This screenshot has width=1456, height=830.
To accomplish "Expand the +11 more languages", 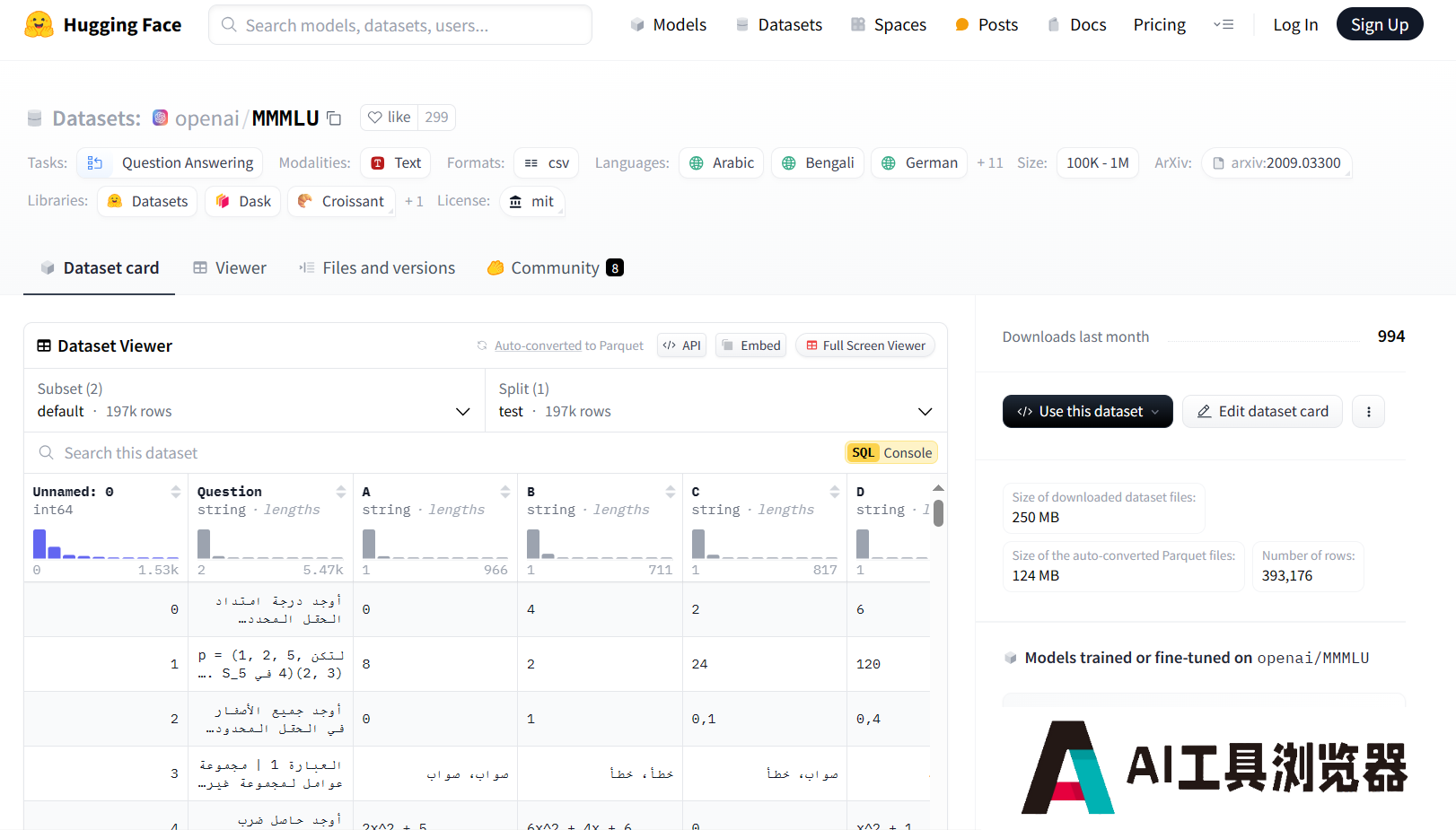I will click(990, 162).
